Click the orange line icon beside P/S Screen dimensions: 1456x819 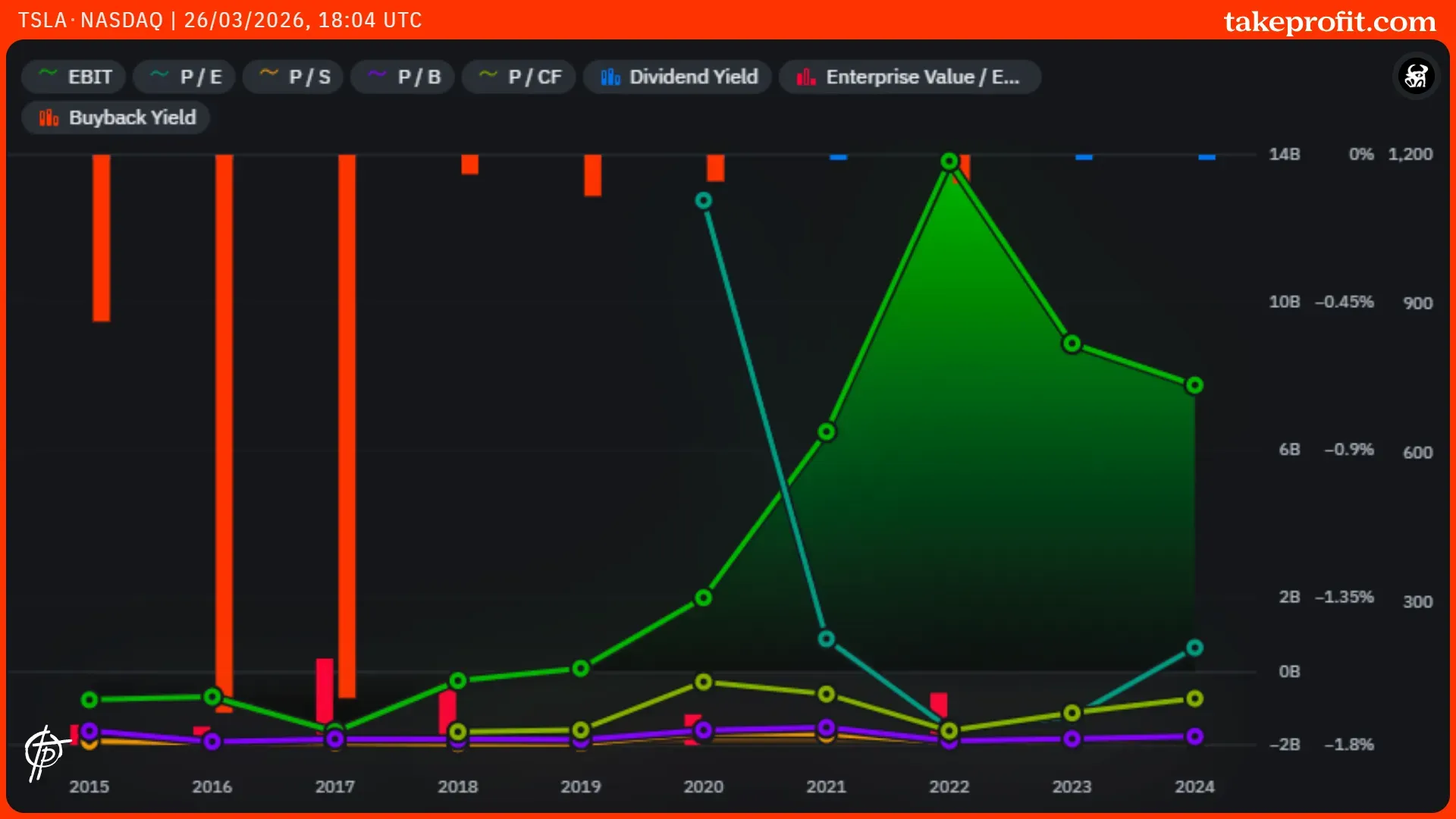click(268, 74)
